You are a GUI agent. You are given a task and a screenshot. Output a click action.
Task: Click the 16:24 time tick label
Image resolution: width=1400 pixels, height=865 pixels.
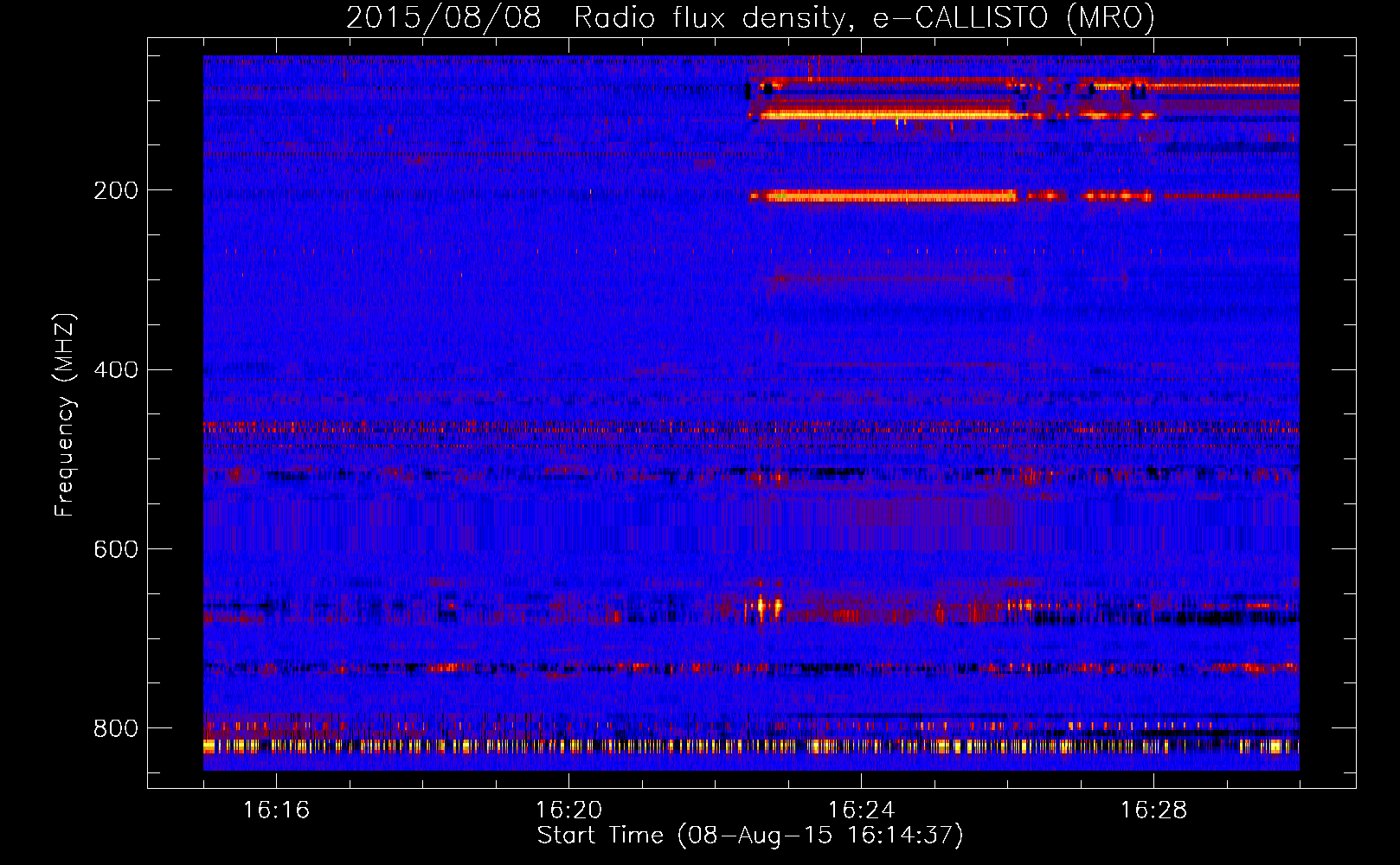pyautogui.click(x=861, y=811)
